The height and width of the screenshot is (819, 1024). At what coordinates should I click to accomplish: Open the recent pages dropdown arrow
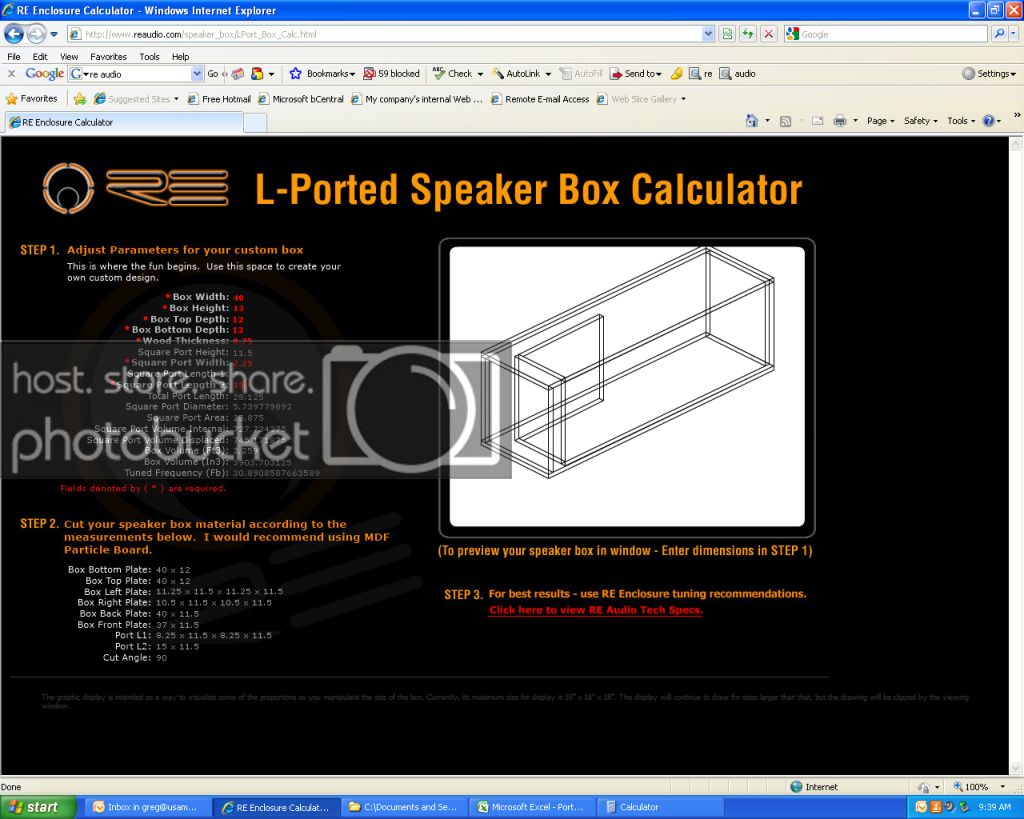54,34
